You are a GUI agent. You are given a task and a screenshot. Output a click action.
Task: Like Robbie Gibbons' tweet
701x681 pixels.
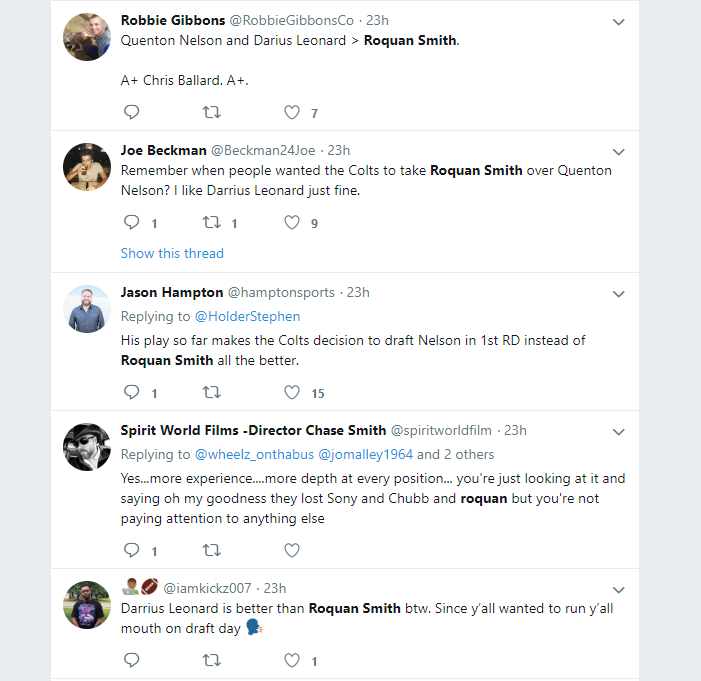[292, 112]
